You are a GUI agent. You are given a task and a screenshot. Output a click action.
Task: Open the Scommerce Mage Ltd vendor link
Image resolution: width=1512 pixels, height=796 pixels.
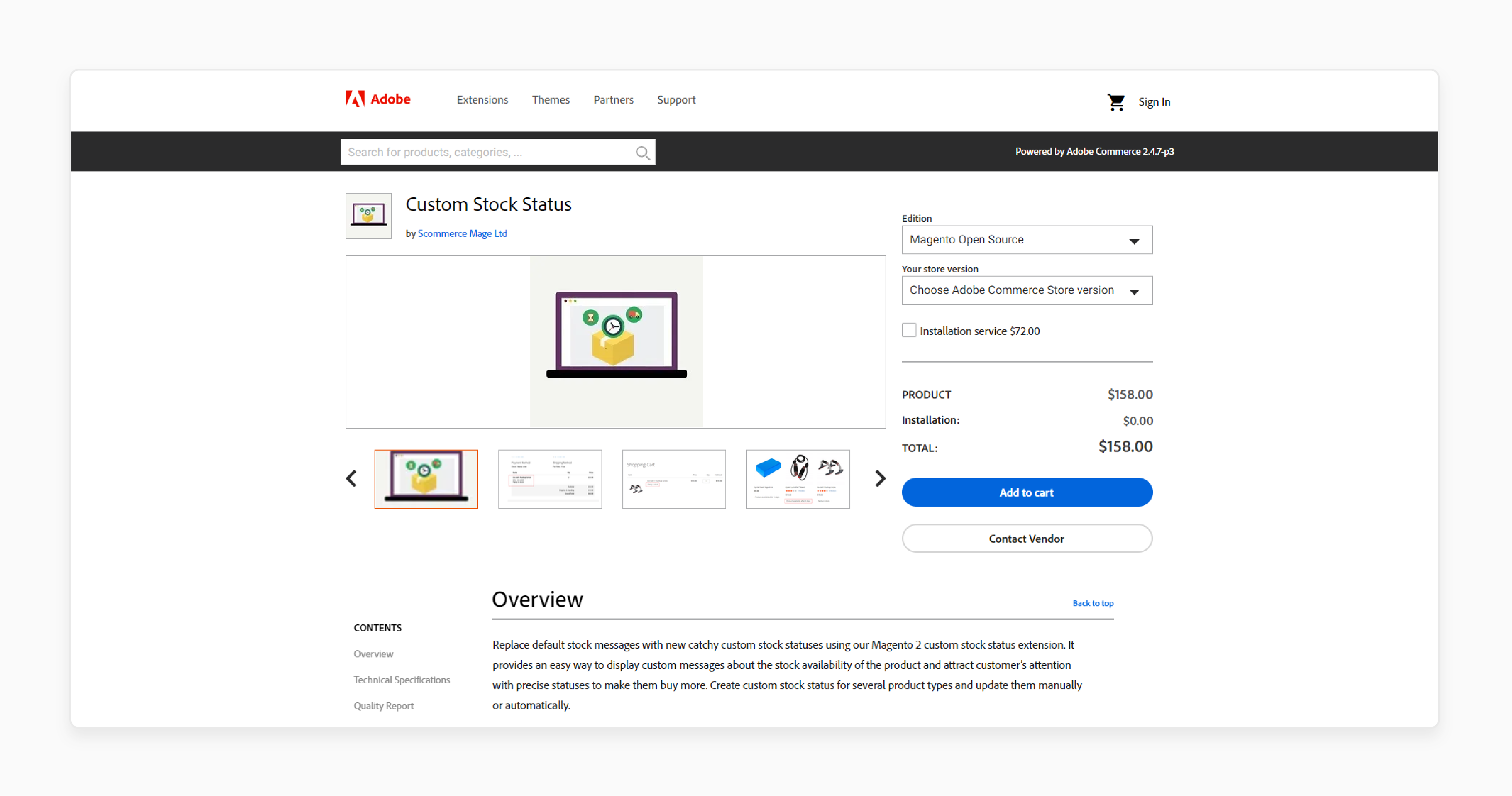click(x=462, y=233)
